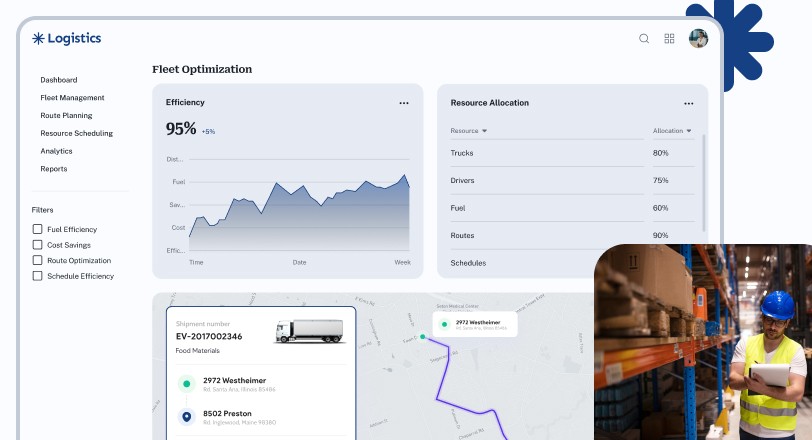812x440 pixels.
Task: Enable the Fuel Efficiency filter
Action: point(37,229)
